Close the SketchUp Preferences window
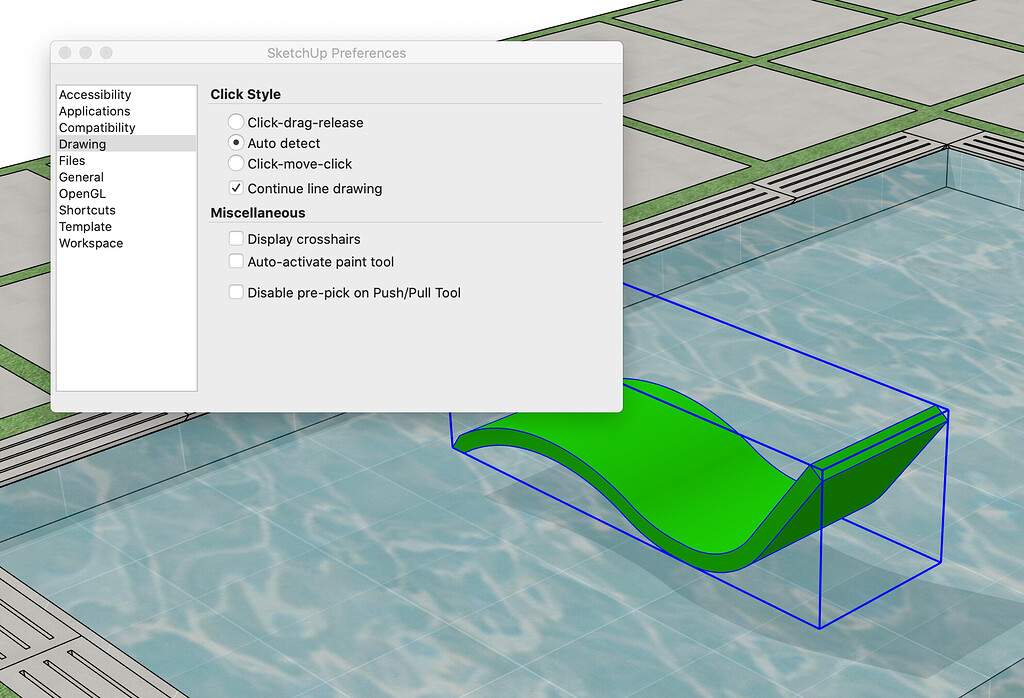This screenshot has width=1024, height=698. pyautogui.click(x=64, y=52)
